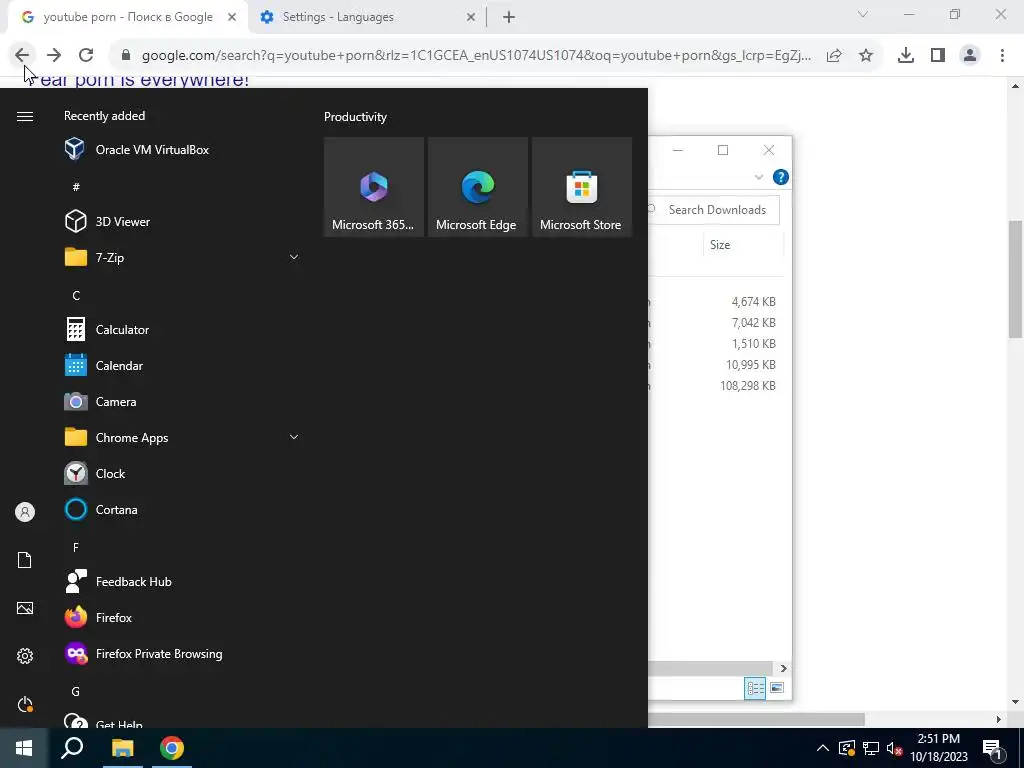Switch to Settings - Languages tab
The width and height of the screenshot is (1024, 768).
337,17
